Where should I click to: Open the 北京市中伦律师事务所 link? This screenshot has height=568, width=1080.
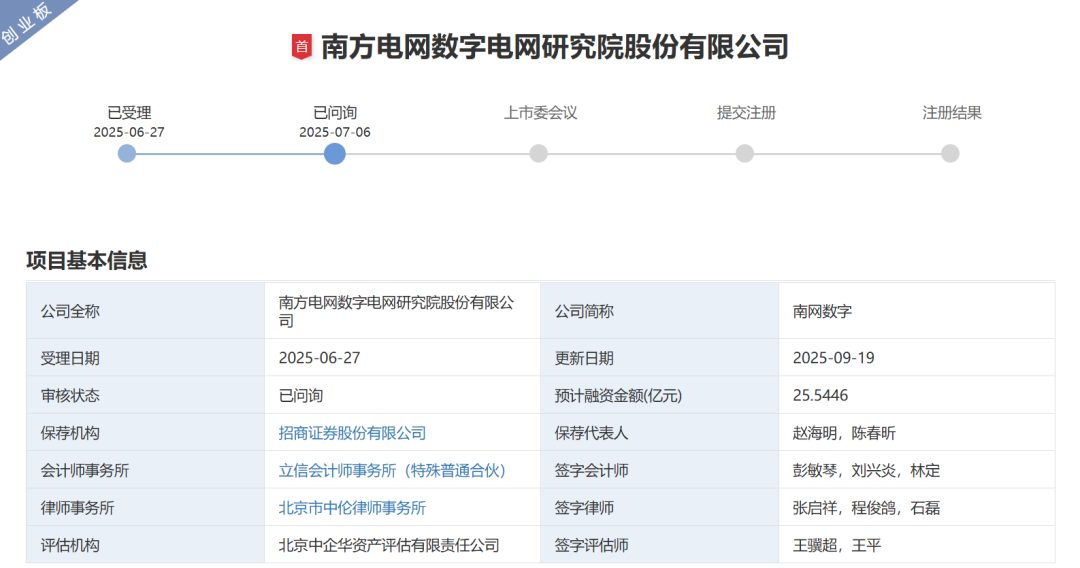tap(352, 508)
